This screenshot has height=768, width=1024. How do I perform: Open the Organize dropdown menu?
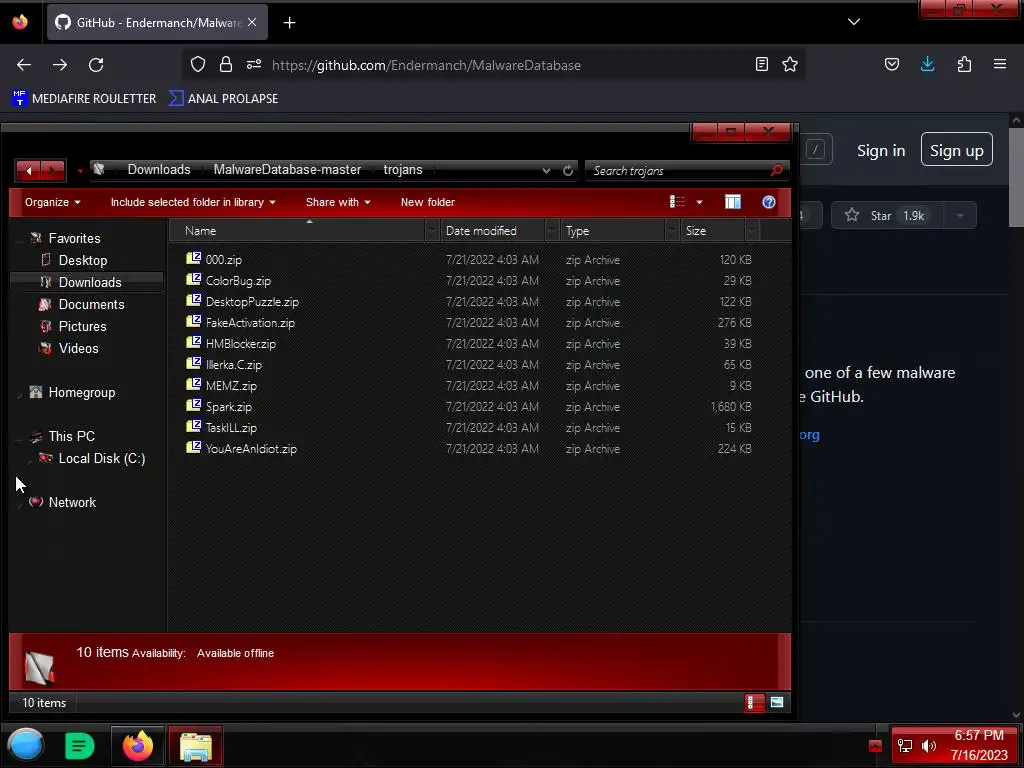[x=53, y=202]
